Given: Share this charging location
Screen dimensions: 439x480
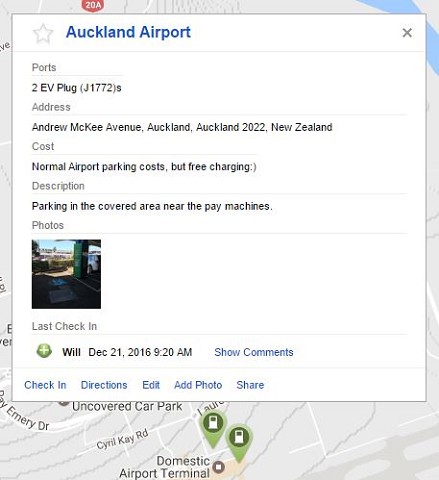Looking at the screenshot, I should coord(250,385).
